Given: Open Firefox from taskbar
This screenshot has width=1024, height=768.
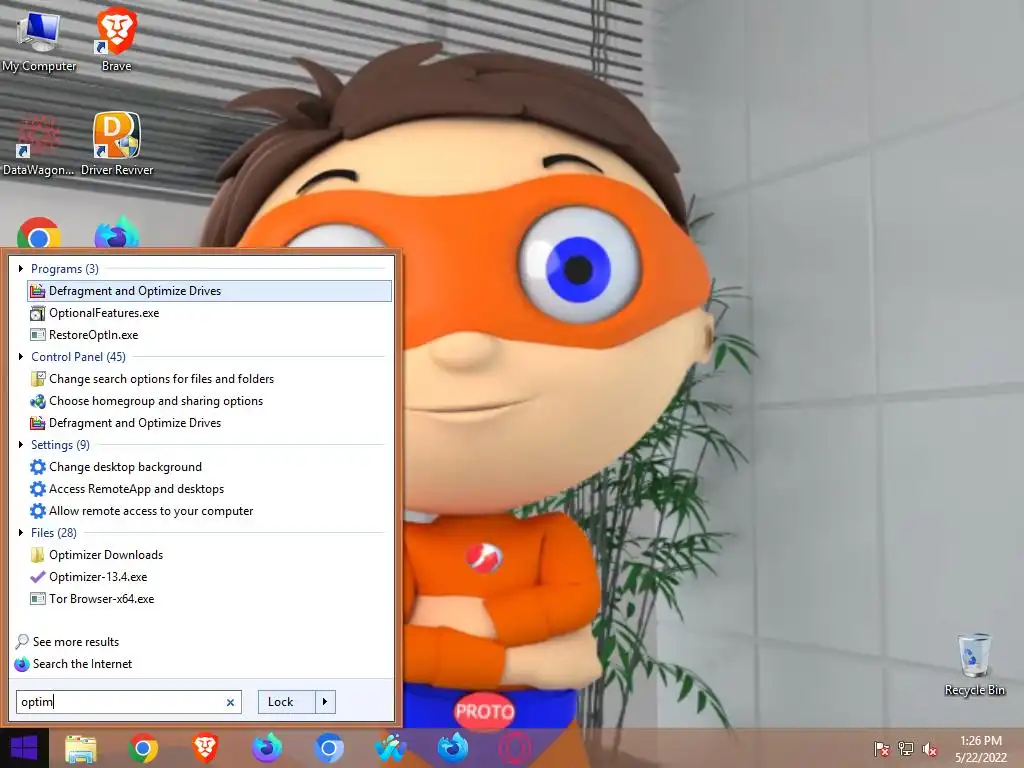Looking at the screenshot, I should tap(453, 748).
